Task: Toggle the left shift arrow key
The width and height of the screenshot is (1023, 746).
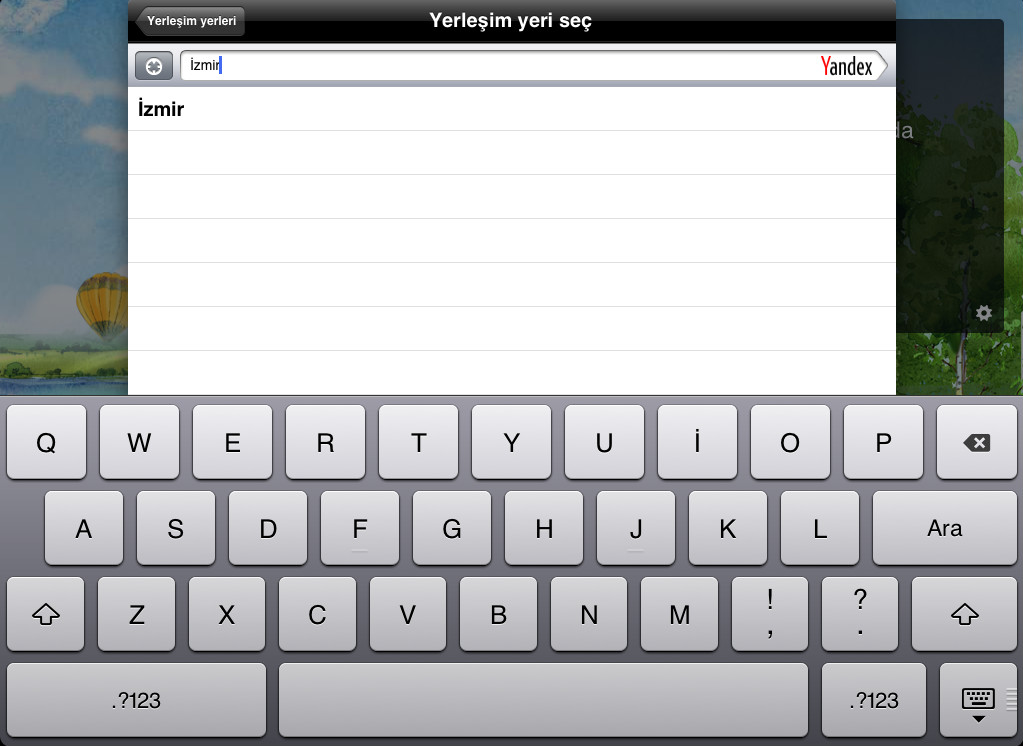Action: click(x=46, y=614)
